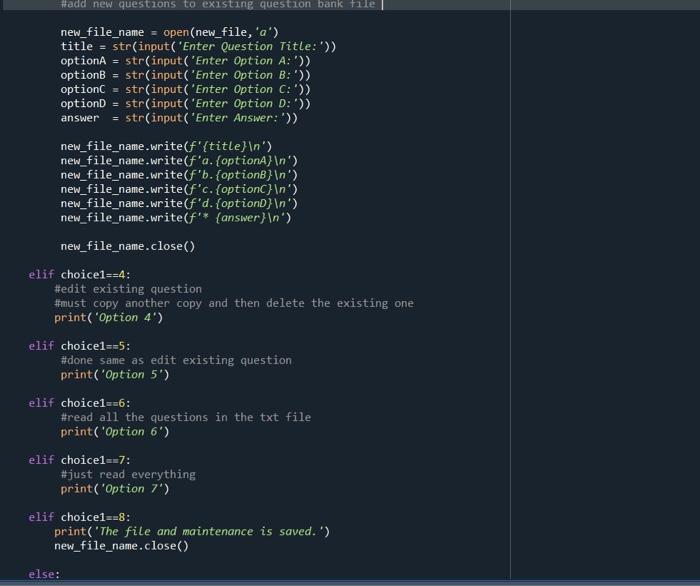The width and height of the screenshot is (700, 586).
Task: Click the 'elif choice1==8:' line
Action: pyautogui.click(x=79, y=517)
